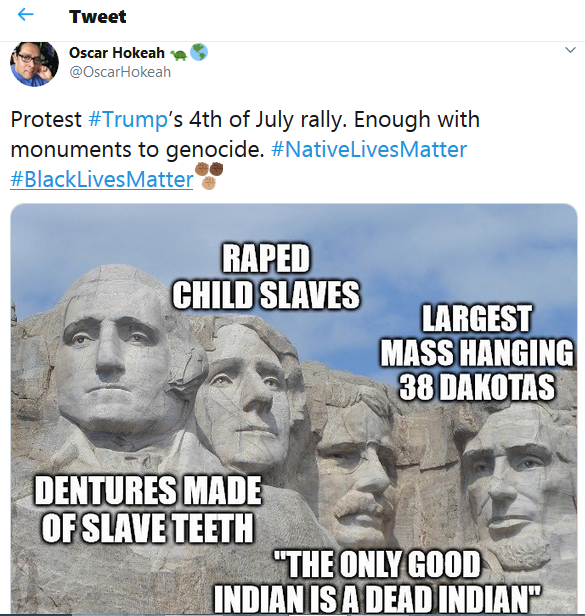585x616 pixels.
Task: Click the Tweet header title
Action: (97, 16)
